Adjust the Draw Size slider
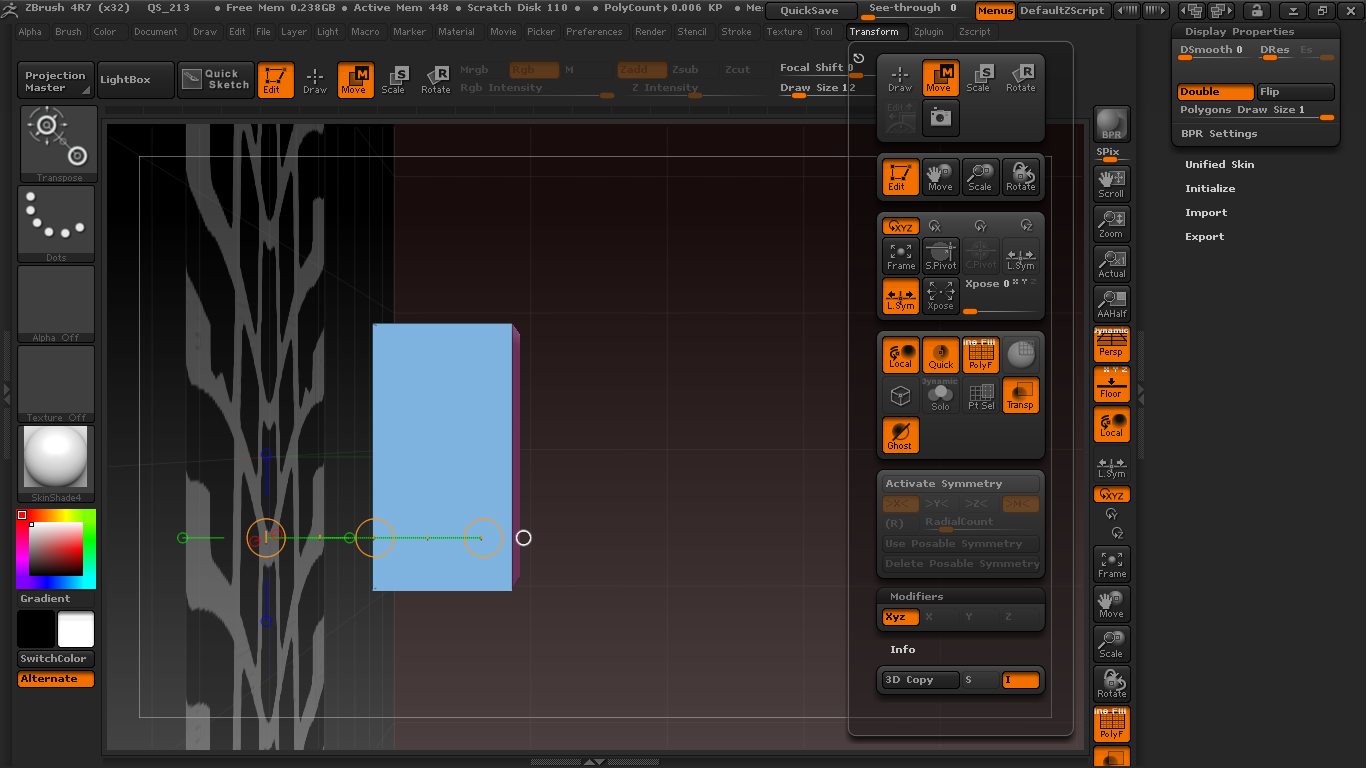Viewport: 1366px width, 768px height. (818, 90)
